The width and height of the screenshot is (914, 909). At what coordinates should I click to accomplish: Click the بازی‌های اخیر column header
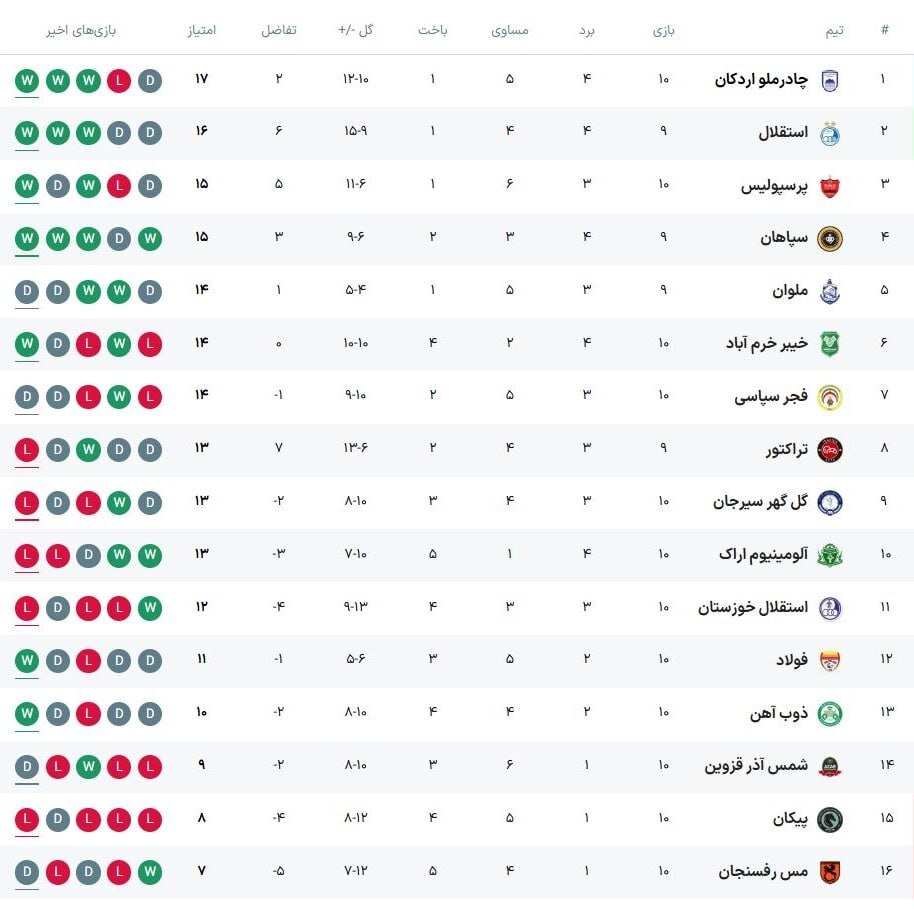81,30
